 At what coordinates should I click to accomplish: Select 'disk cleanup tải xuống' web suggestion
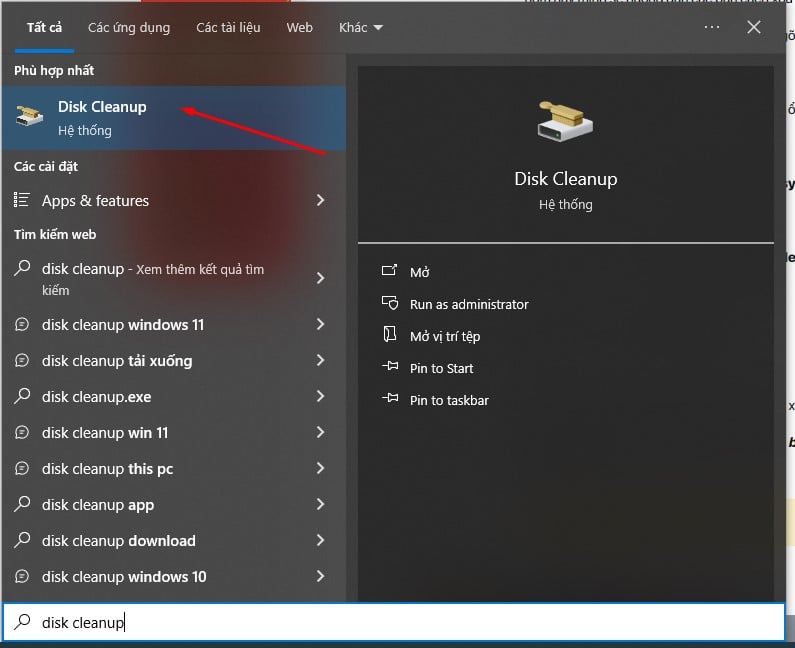[x=117, y=361]
